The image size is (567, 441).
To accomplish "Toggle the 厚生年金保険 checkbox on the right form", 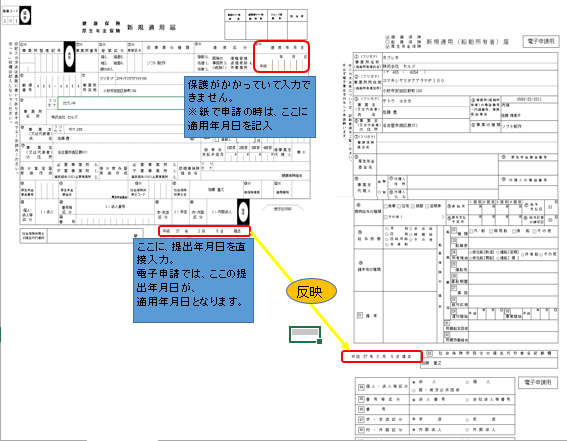I will 388,47.
